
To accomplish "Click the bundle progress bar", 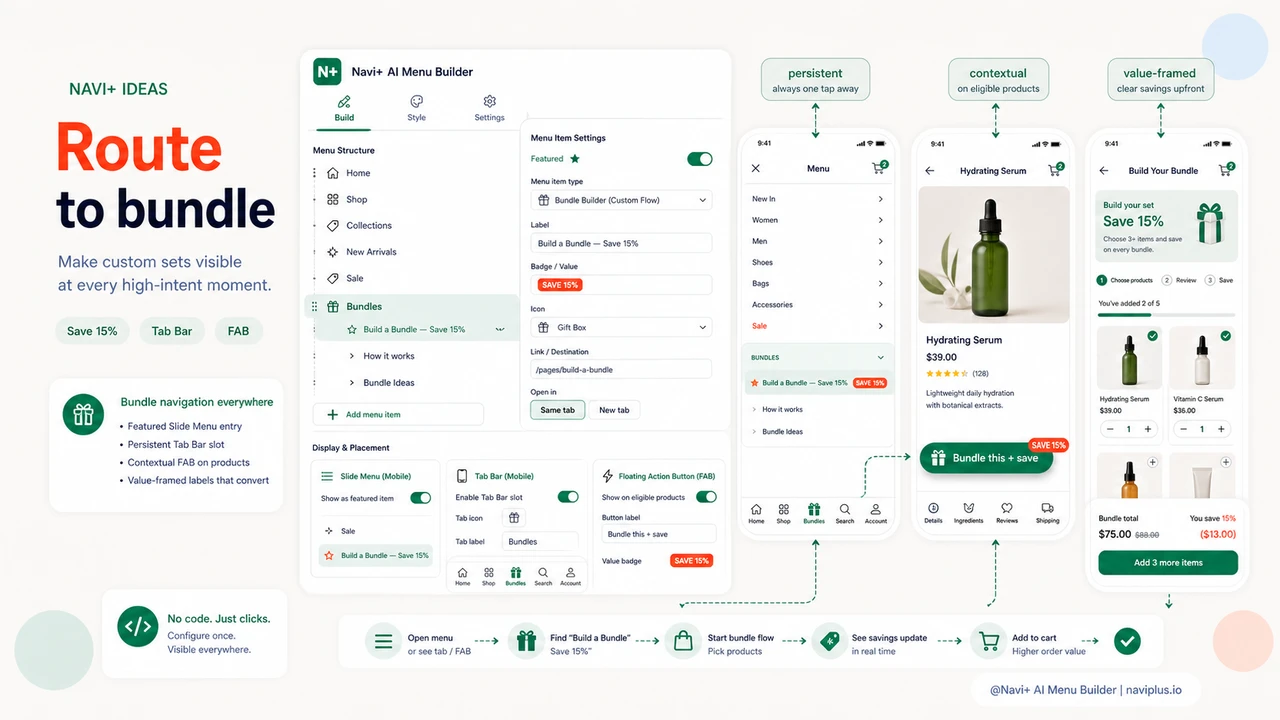I will coord(1166,315).
